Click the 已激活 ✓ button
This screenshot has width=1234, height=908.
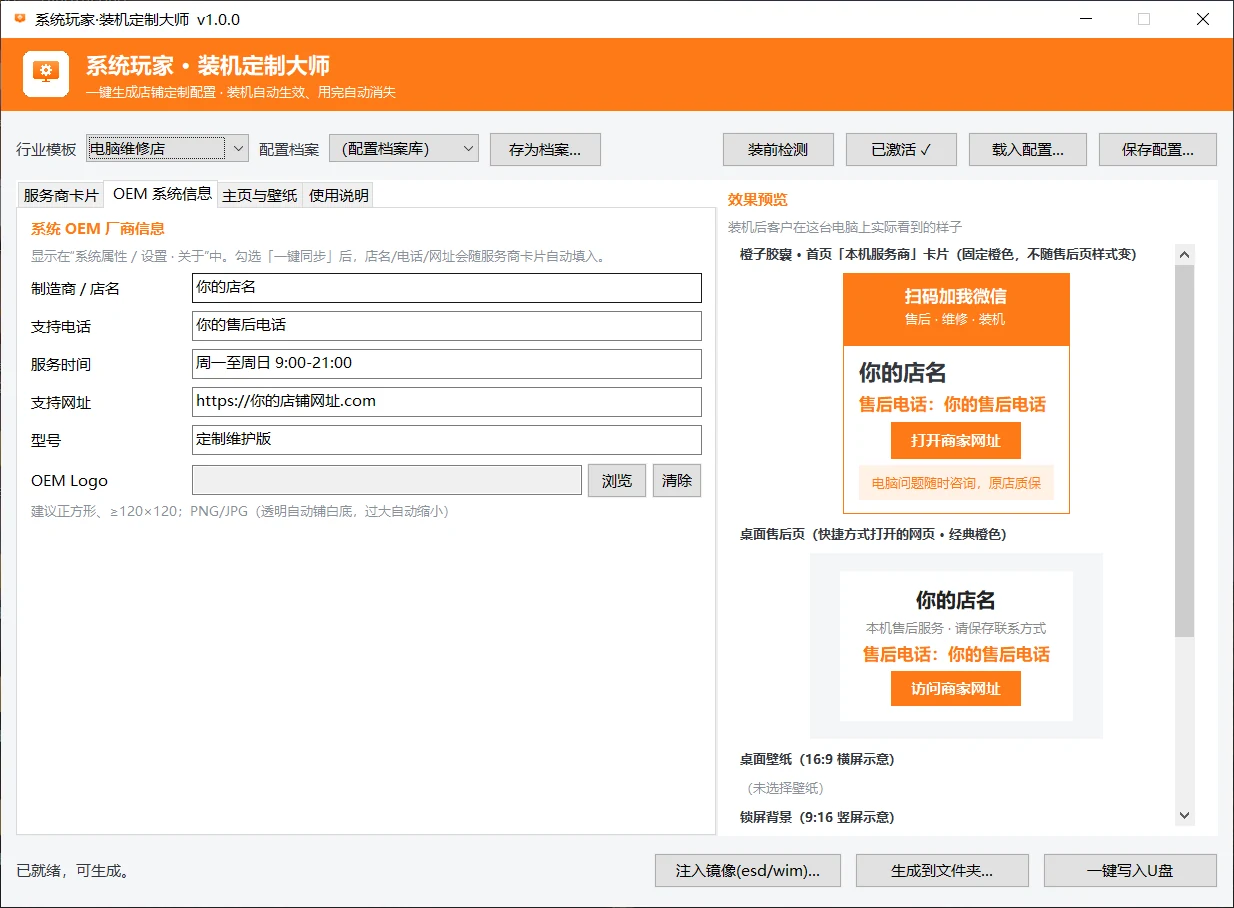(x=901, y=149)
